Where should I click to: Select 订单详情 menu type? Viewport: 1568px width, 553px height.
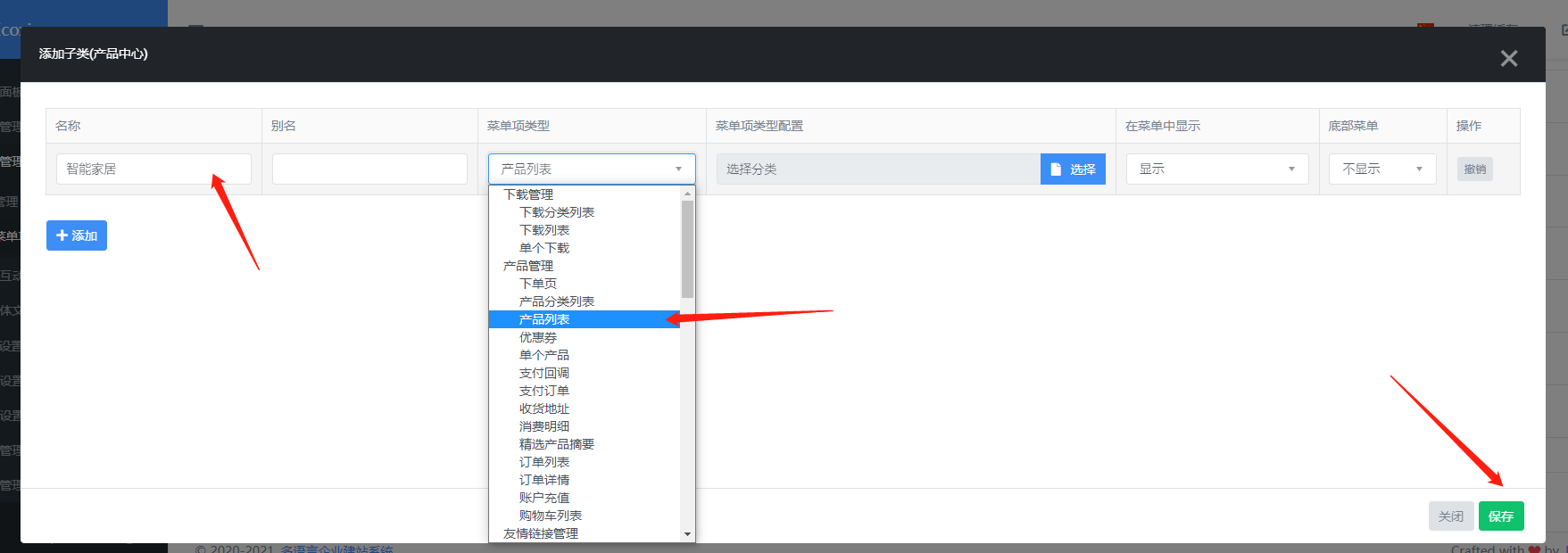543,480
